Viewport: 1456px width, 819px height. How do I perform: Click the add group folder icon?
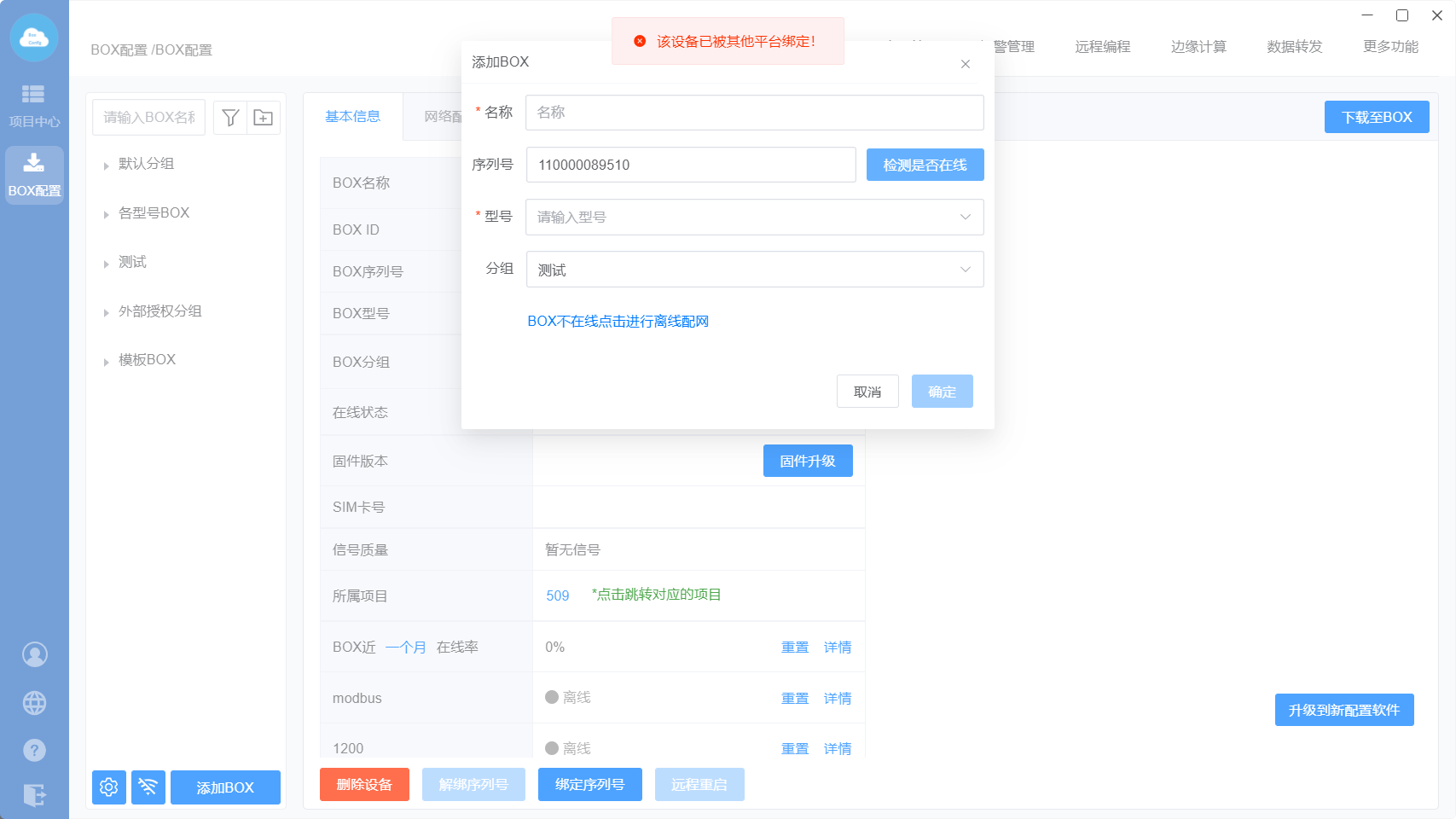click(x=264, y=118)
